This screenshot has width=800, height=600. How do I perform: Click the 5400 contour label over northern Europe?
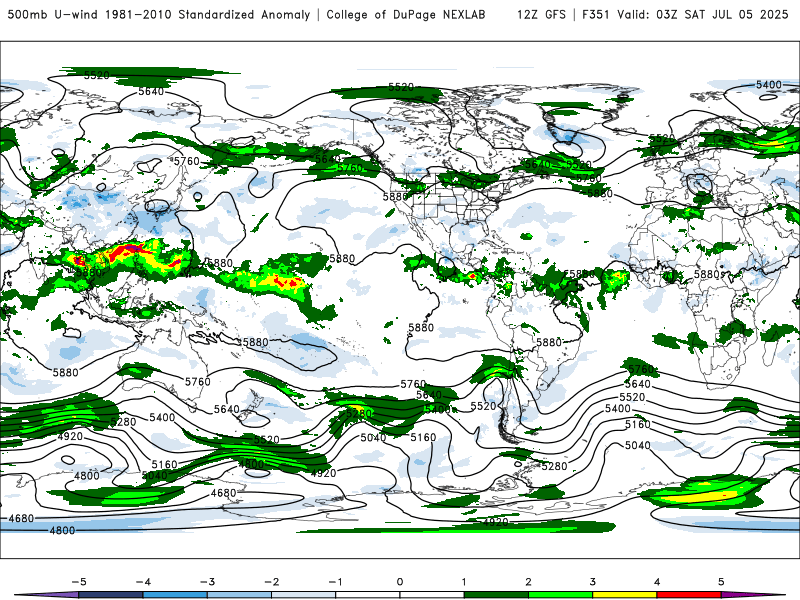point(769,85)
